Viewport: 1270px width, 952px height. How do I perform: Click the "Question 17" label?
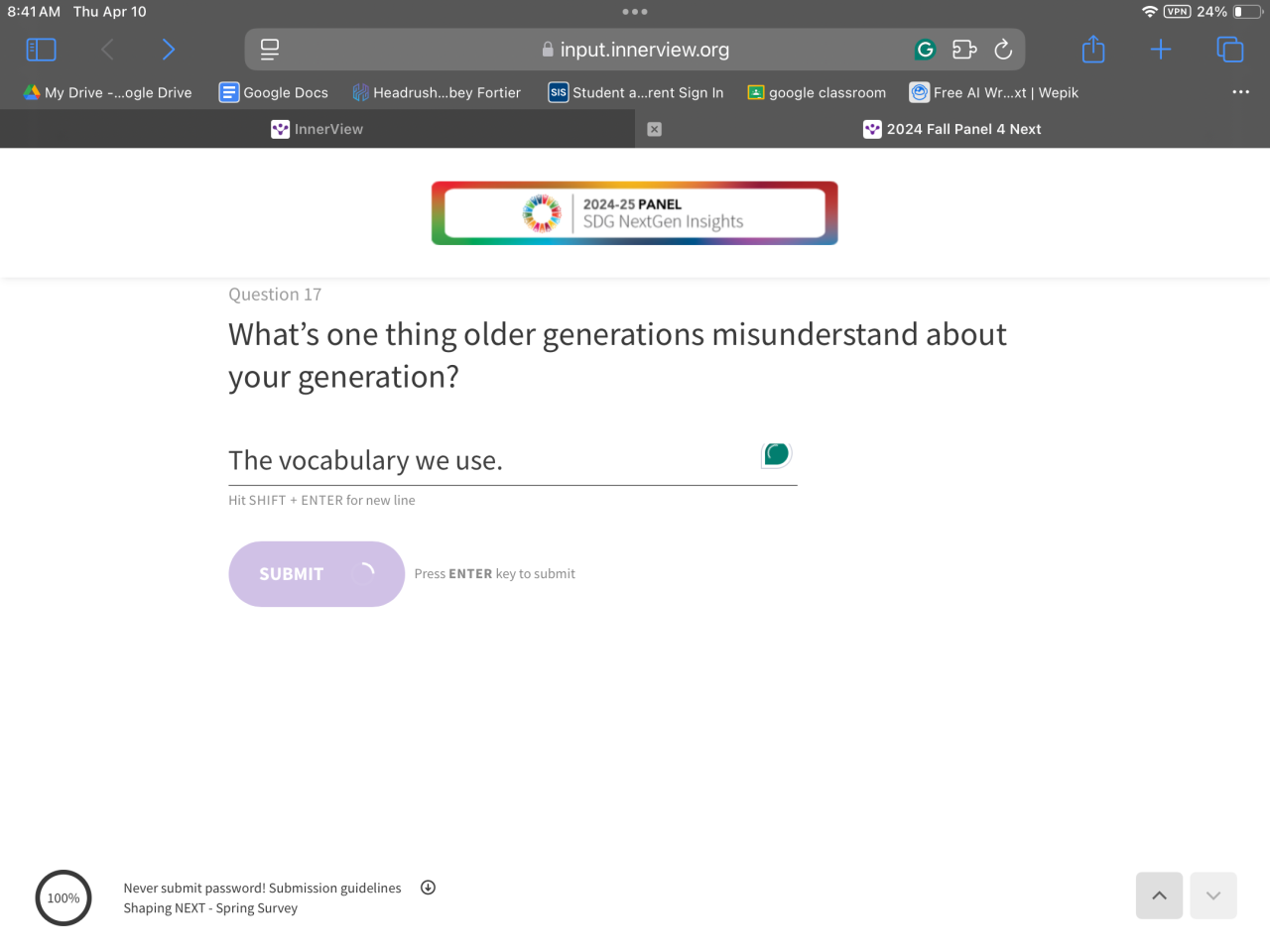[275, 295]
